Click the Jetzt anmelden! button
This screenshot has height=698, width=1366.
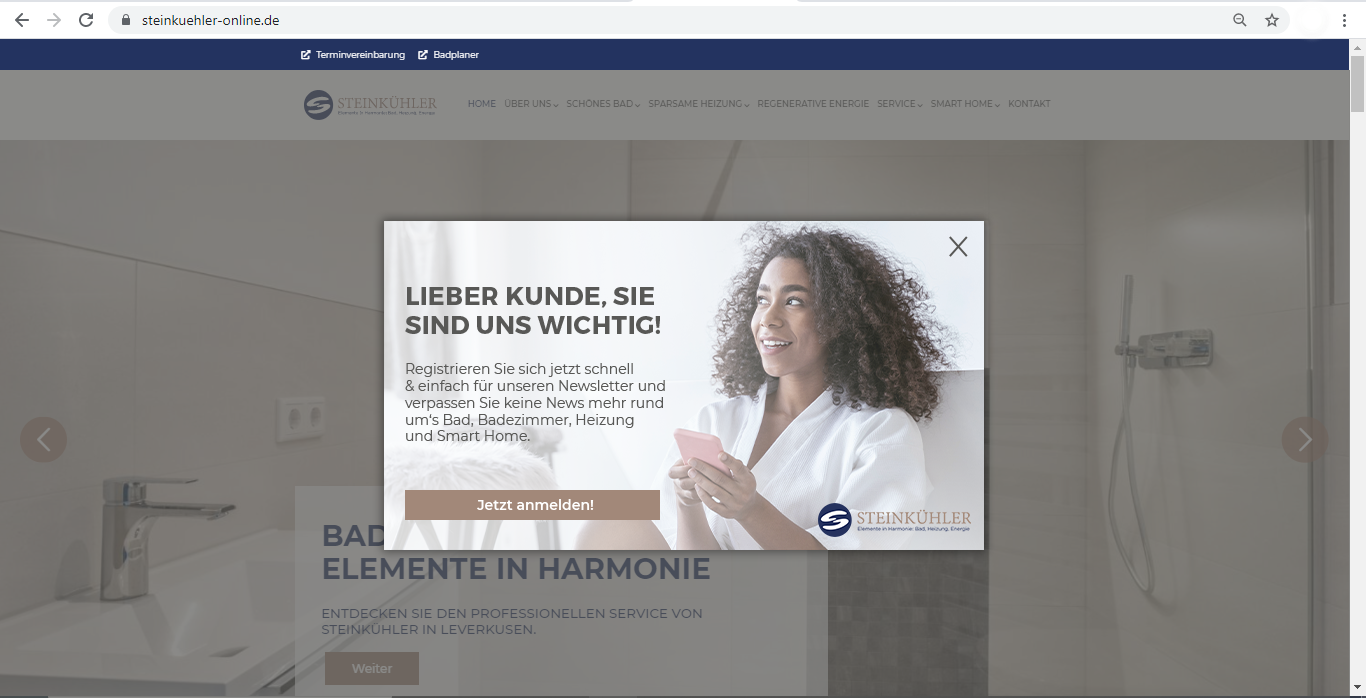tap(532, 505)
